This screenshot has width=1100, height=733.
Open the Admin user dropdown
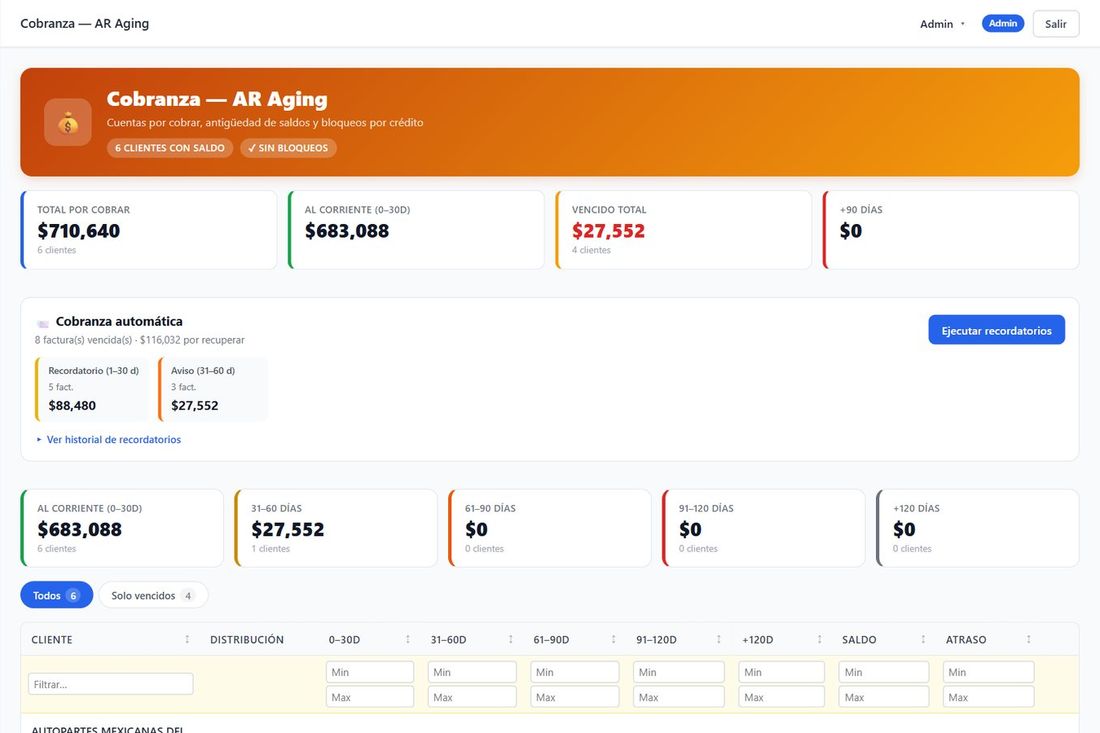(x=943, y=24)
